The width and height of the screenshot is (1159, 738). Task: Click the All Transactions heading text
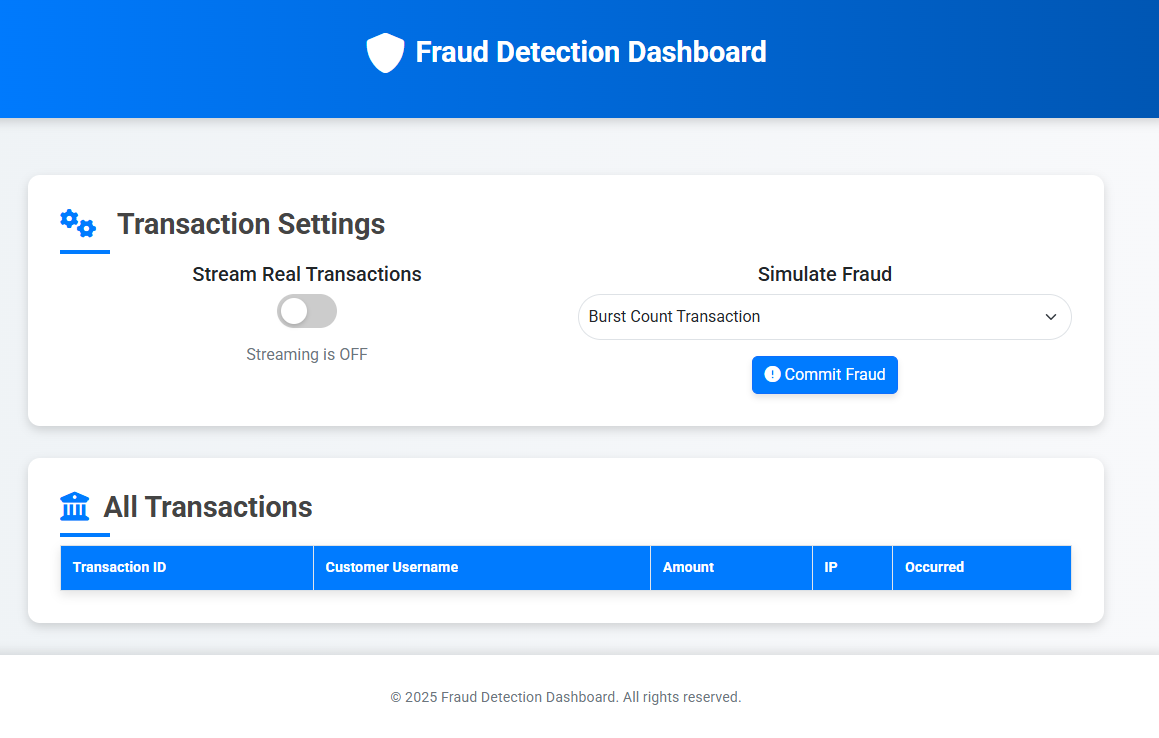point(208,507)
